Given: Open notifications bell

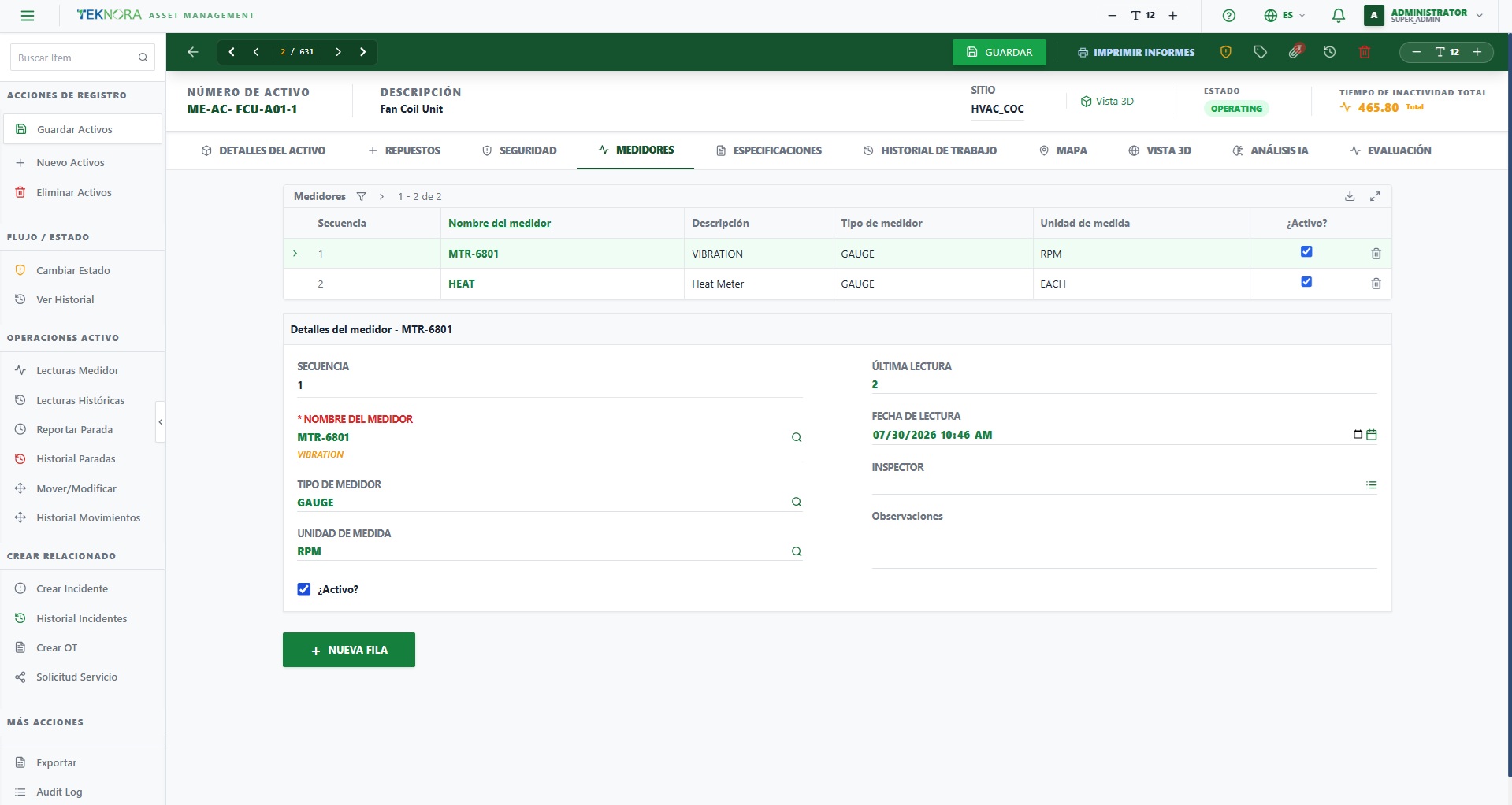Looking at the screenshot, I should 1338,16.
